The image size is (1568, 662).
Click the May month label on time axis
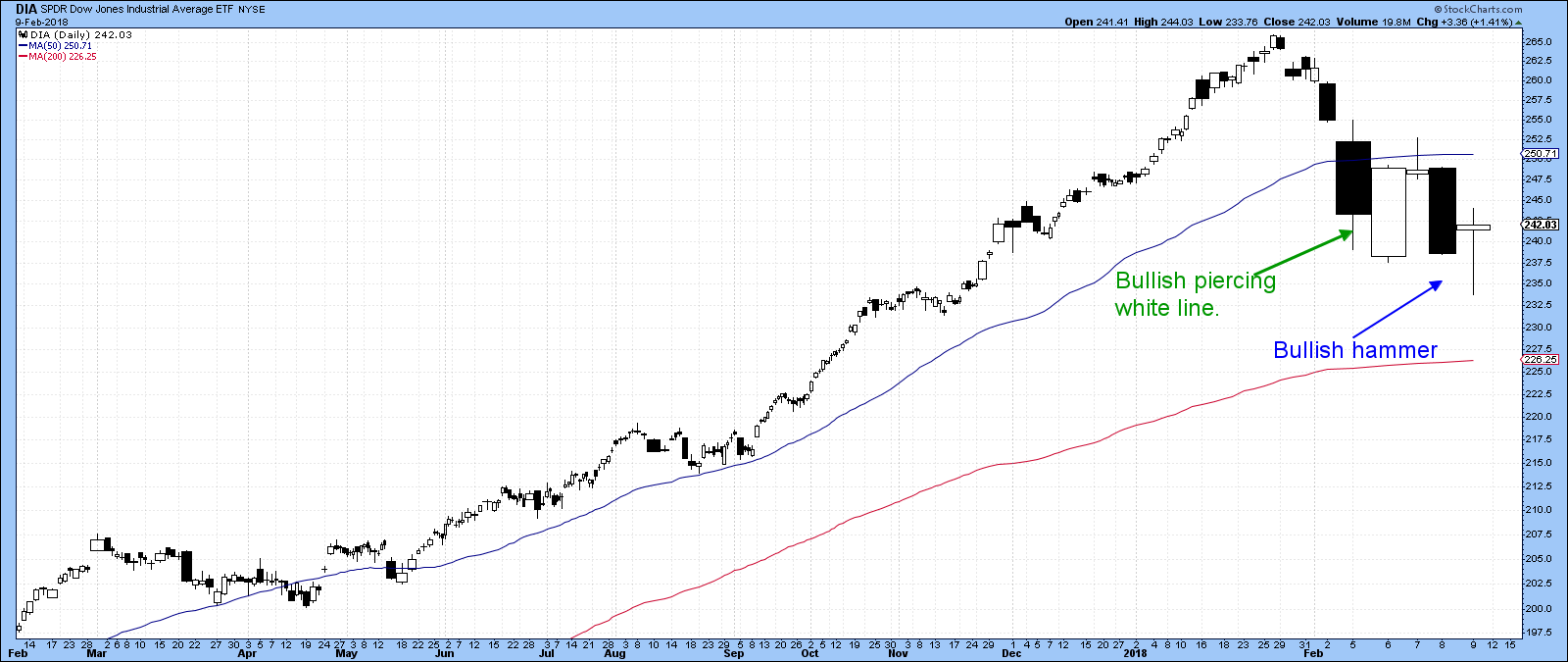click(346, 653)
